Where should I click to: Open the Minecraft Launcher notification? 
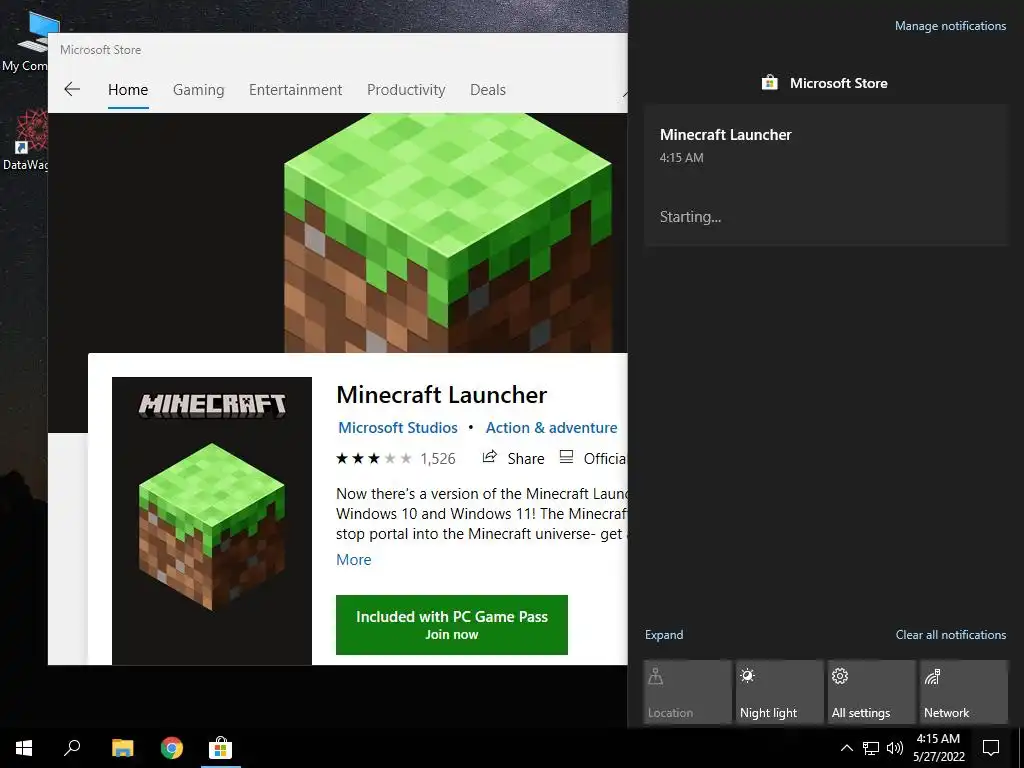826,175
